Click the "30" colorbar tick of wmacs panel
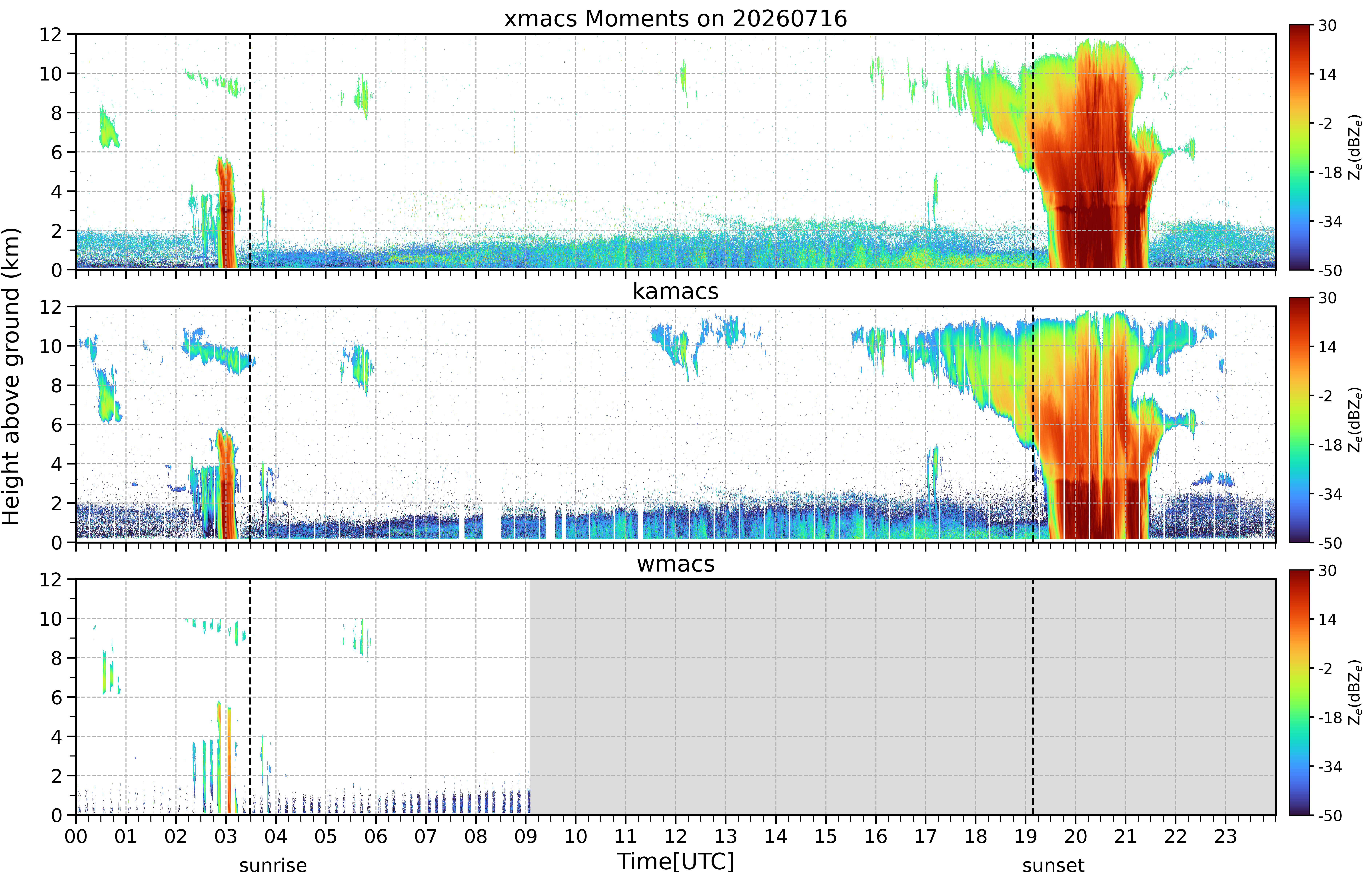Screen dimensions: 1372x885 (x=1327, y=571)
